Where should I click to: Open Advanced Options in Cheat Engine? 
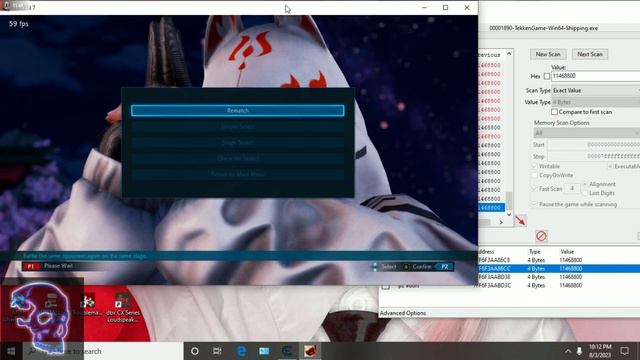click(403, 313)
